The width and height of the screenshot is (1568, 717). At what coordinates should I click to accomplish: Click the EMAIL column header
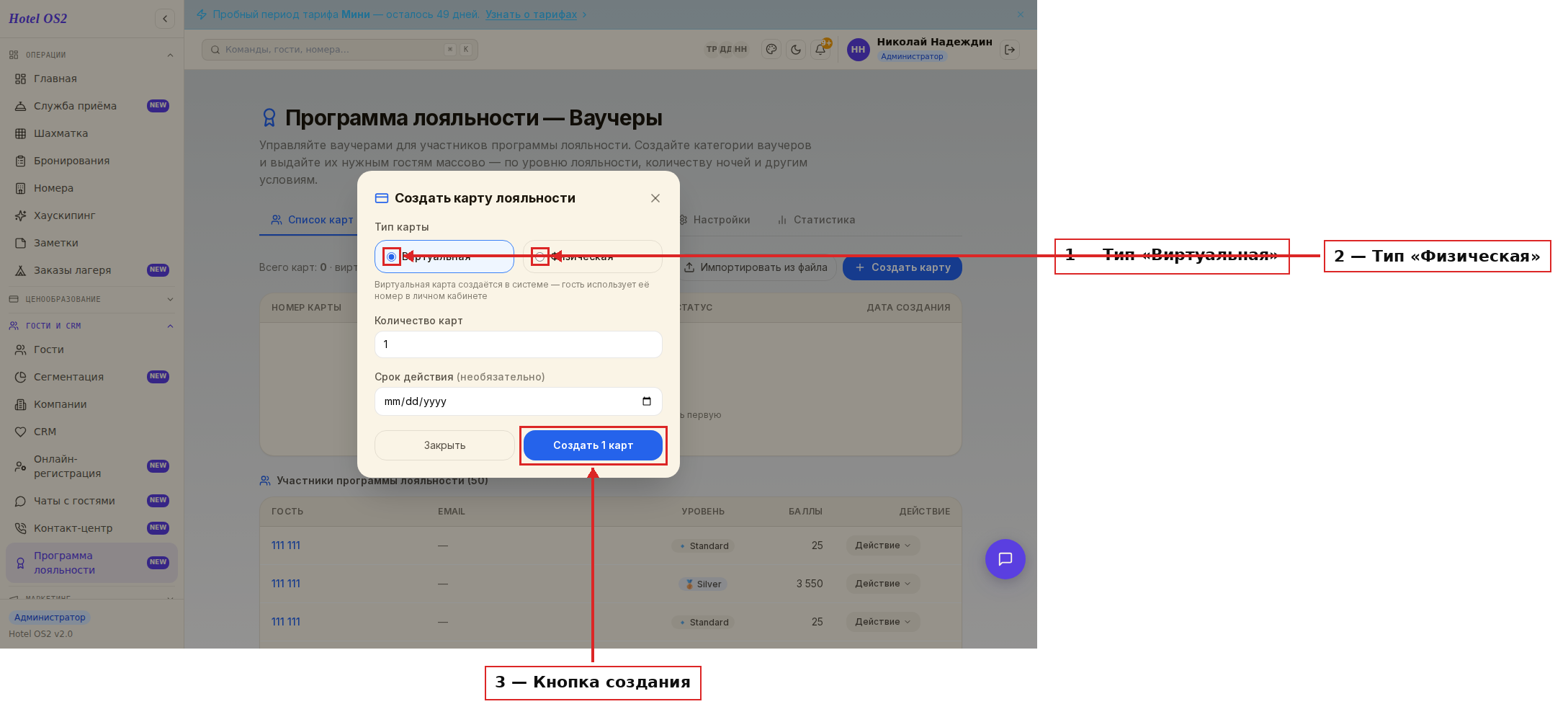[x=452, y=512]
